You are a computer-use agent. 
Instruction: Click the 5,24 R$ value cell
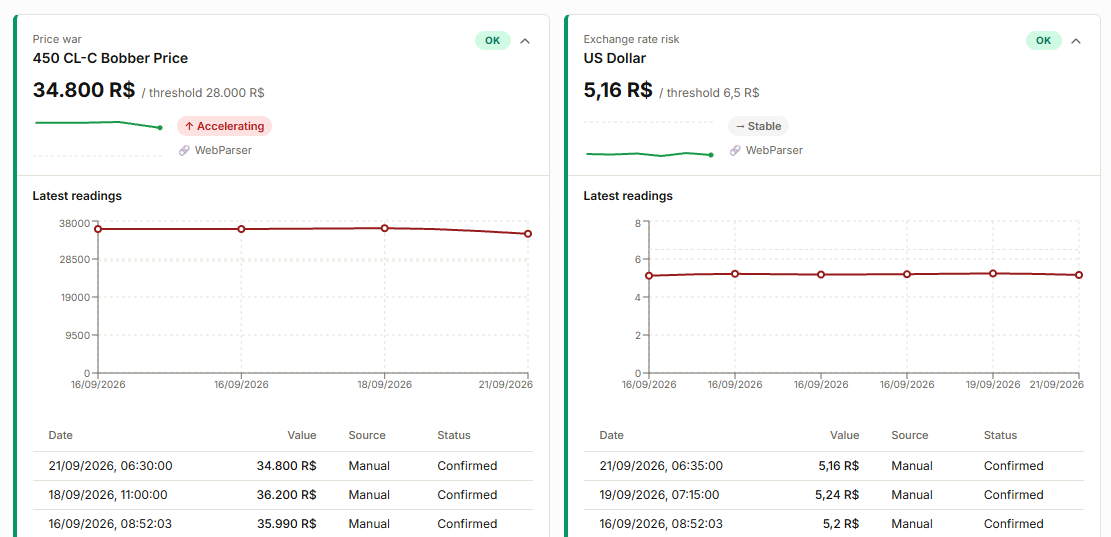[837, 495]
